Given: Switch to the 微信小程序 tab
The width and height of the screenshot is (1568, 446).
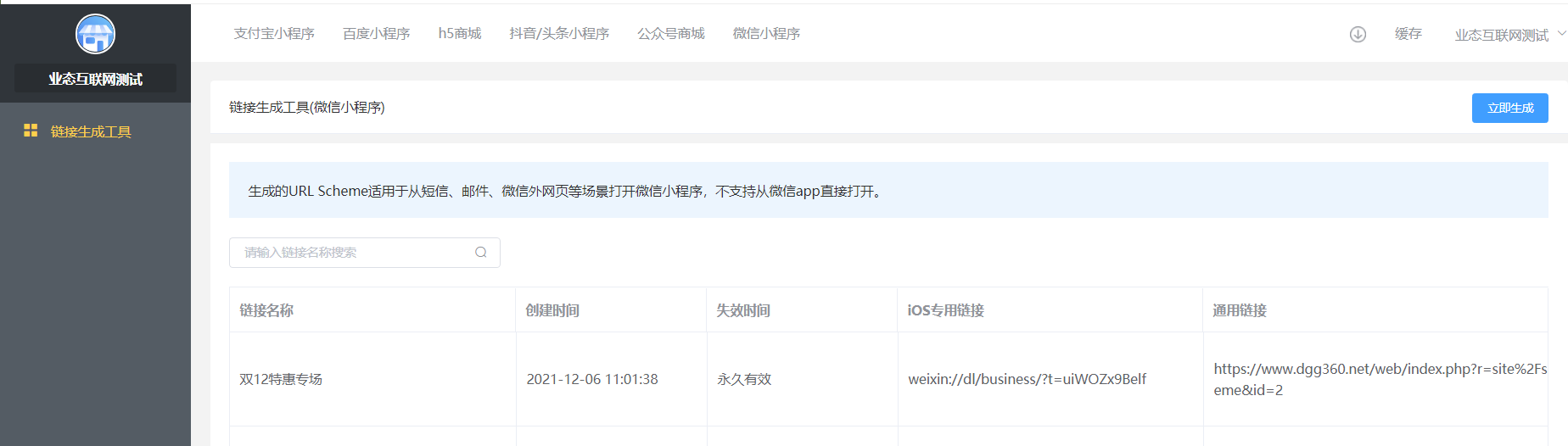Looking at the screenshot, I should [x=766, y=34].
